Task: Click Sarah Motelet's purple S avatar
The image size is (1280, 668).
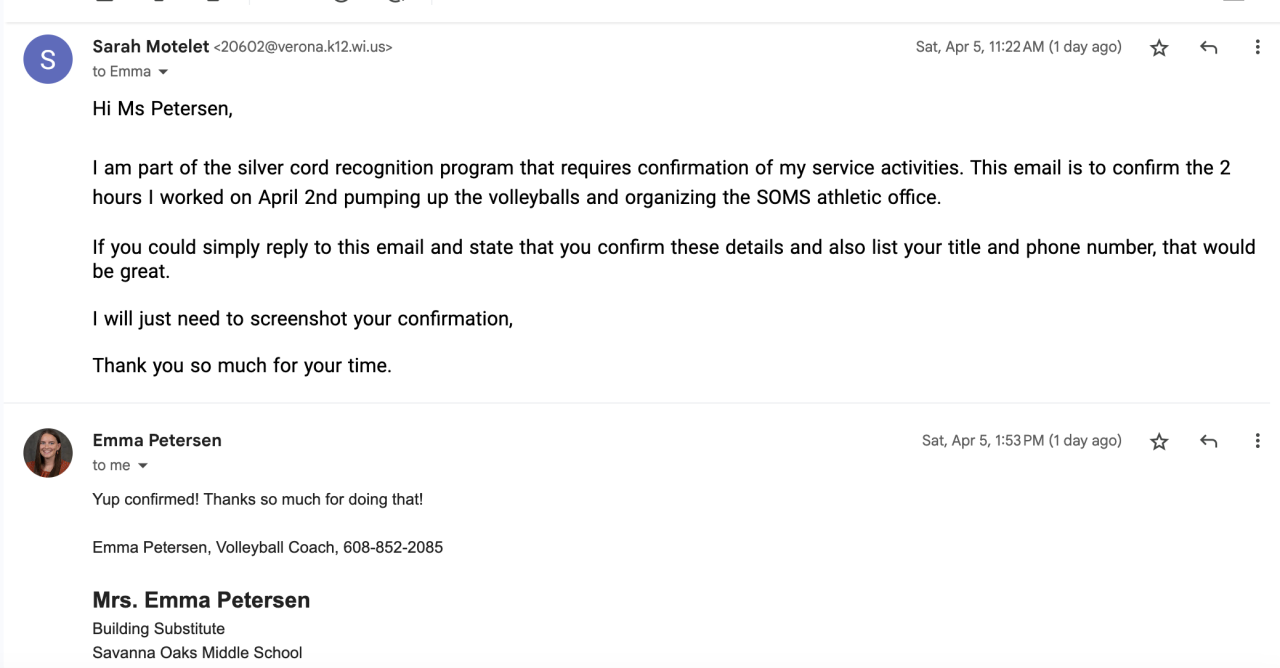Action: pyautogui.click(x=48, y=59)
